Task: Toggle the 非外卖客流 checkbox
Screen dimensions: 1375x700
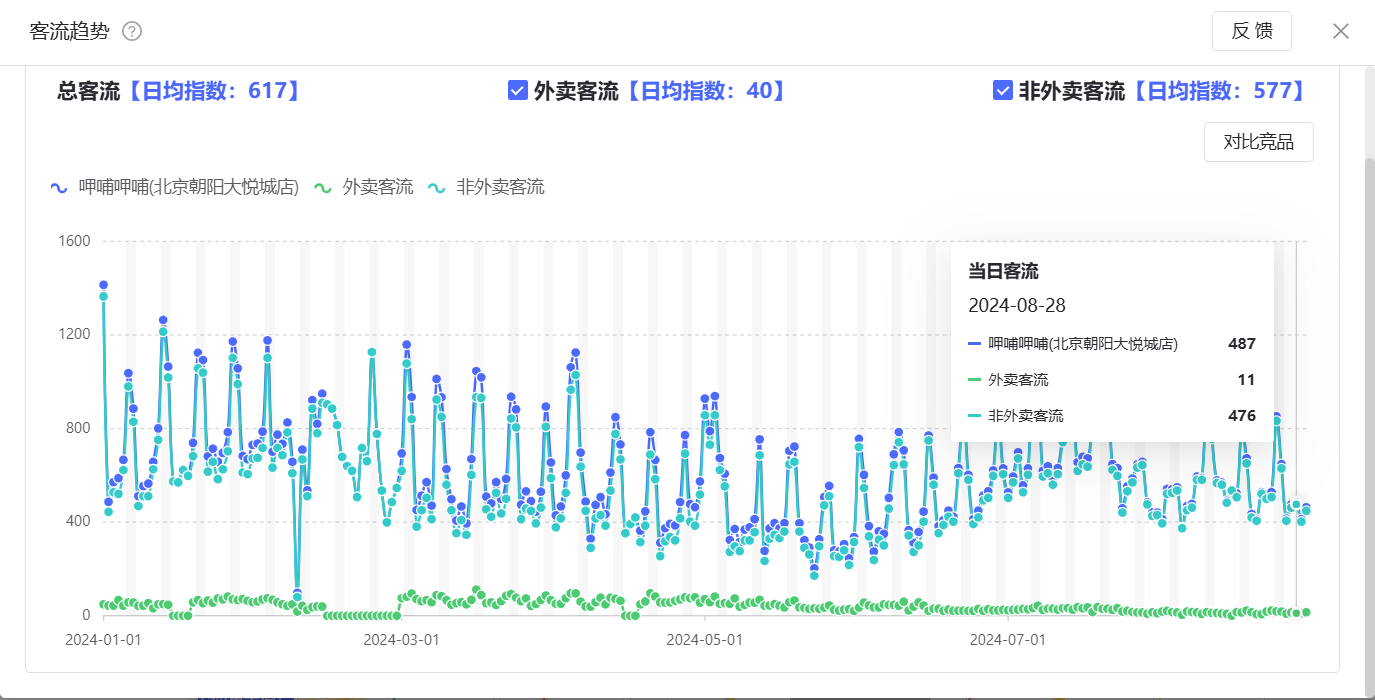Action: [1003, 91]
